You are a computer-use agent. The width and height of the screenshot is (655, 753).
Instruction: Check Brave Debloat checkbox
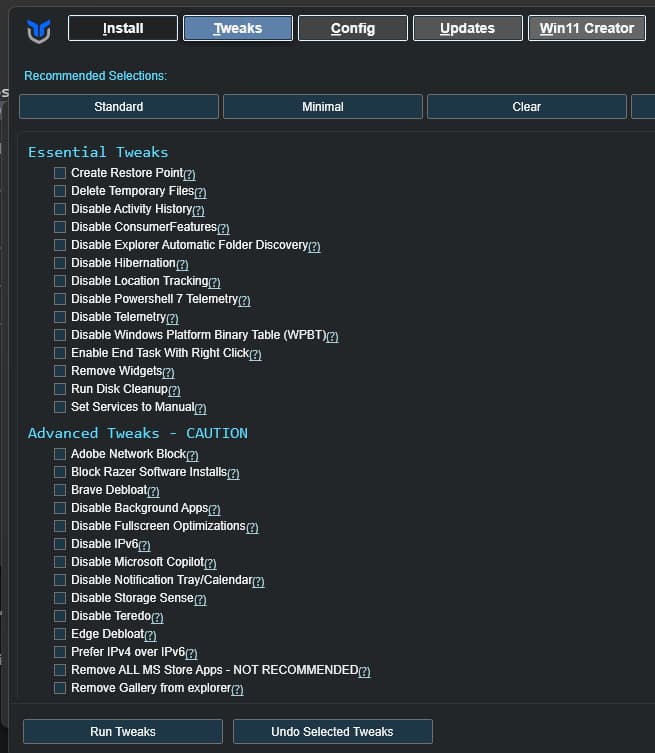pos(60,490)
